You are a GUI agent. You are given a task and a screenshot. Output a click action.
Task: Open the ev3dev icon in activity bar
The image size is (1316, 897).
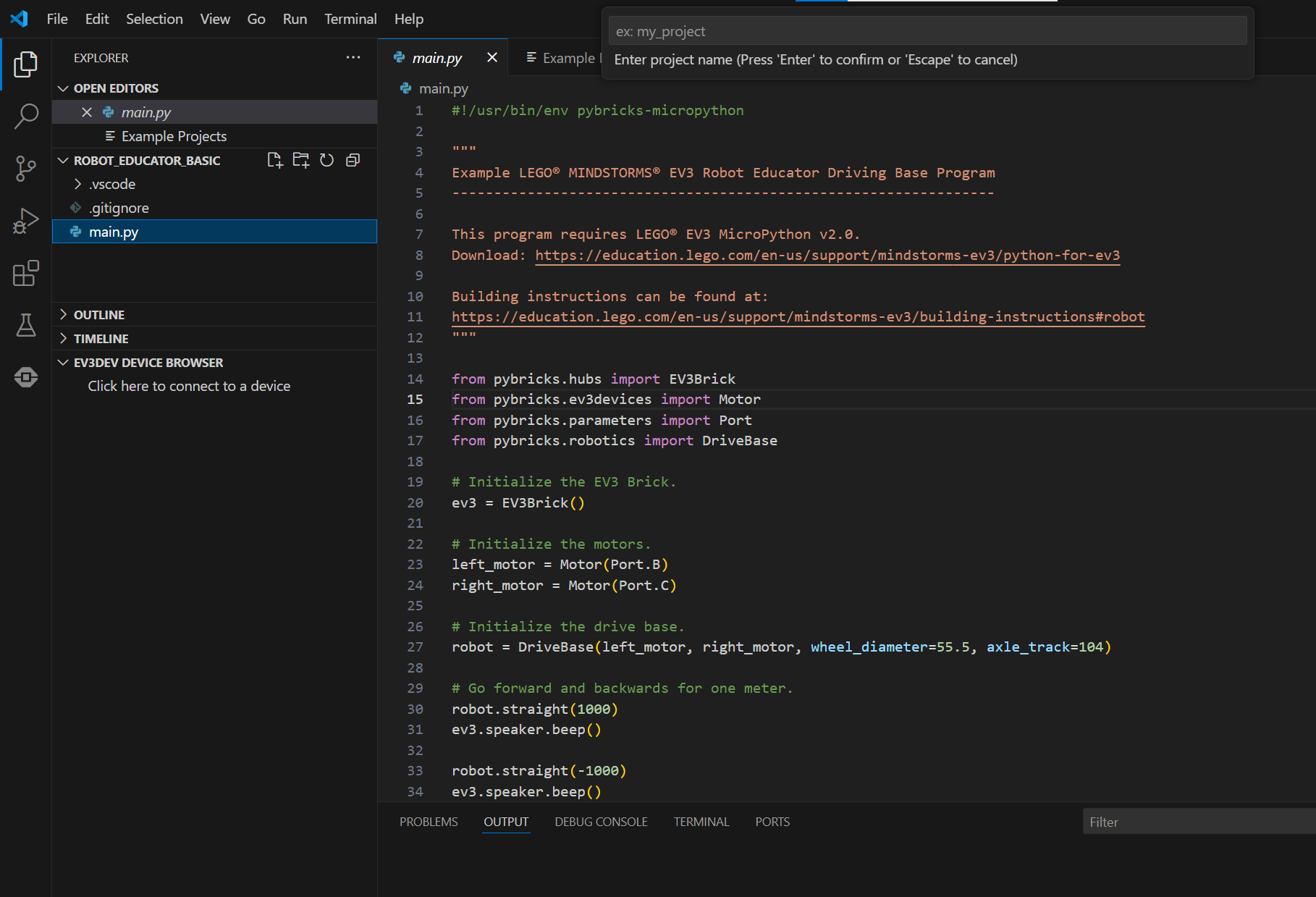tap(26, 377)
